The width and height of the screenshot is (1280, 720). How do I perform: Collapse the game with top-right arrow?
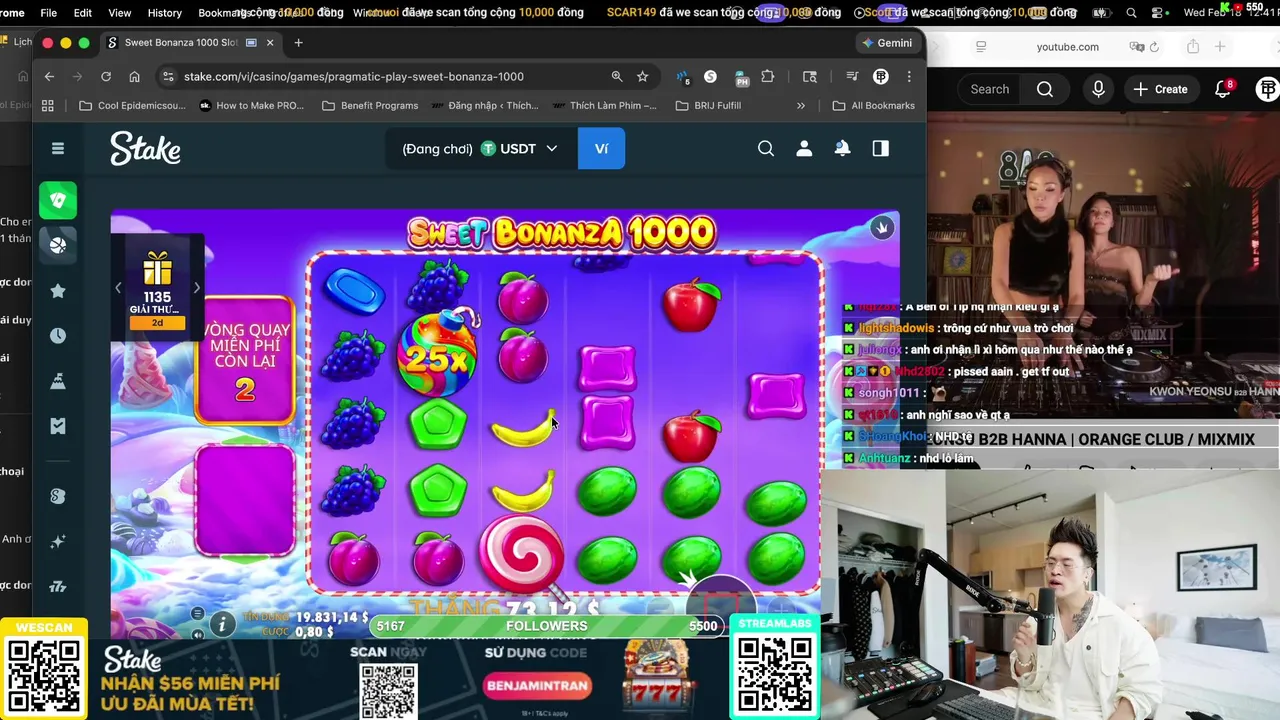pos(881,227)
